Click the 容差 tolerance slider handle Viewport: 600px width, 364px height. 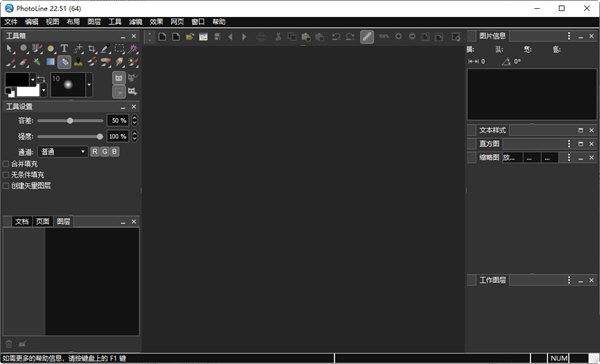70,121
